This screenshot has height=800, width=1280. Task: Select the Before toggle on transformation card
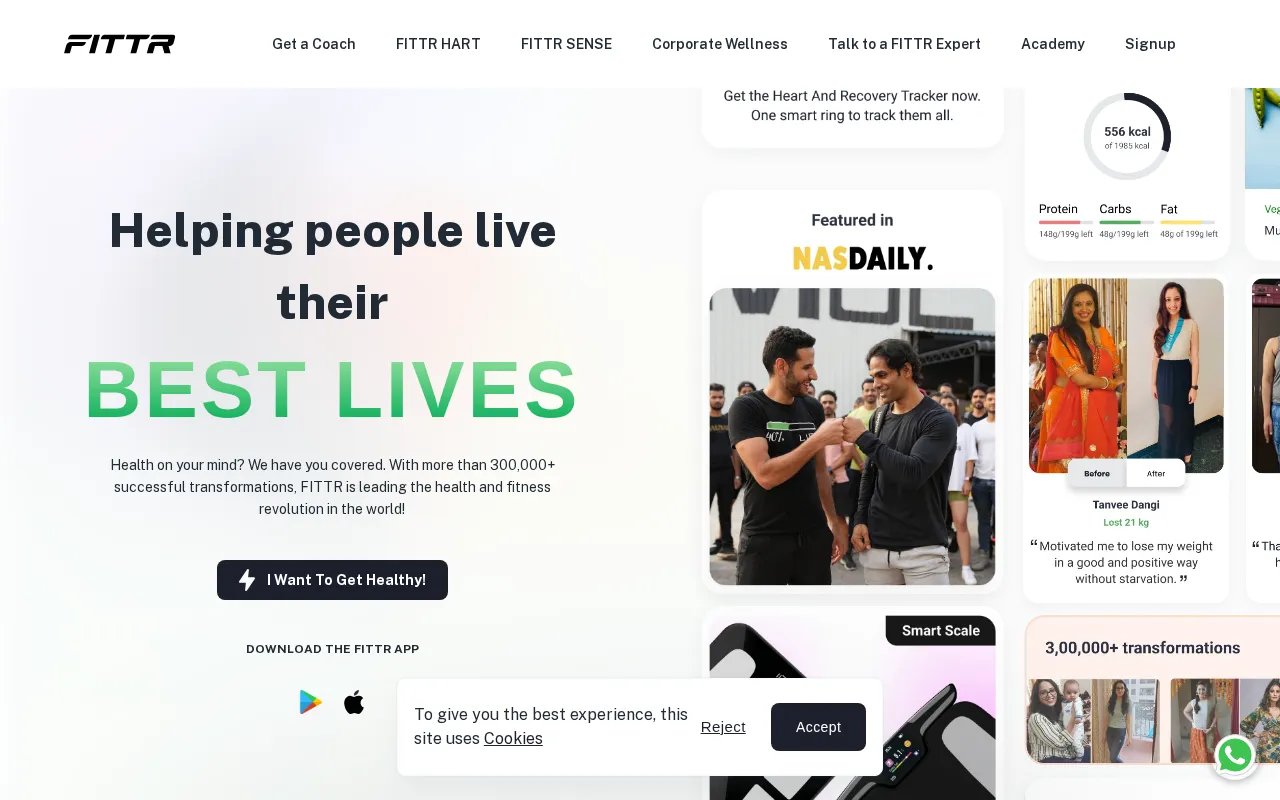coord(1097,473)
